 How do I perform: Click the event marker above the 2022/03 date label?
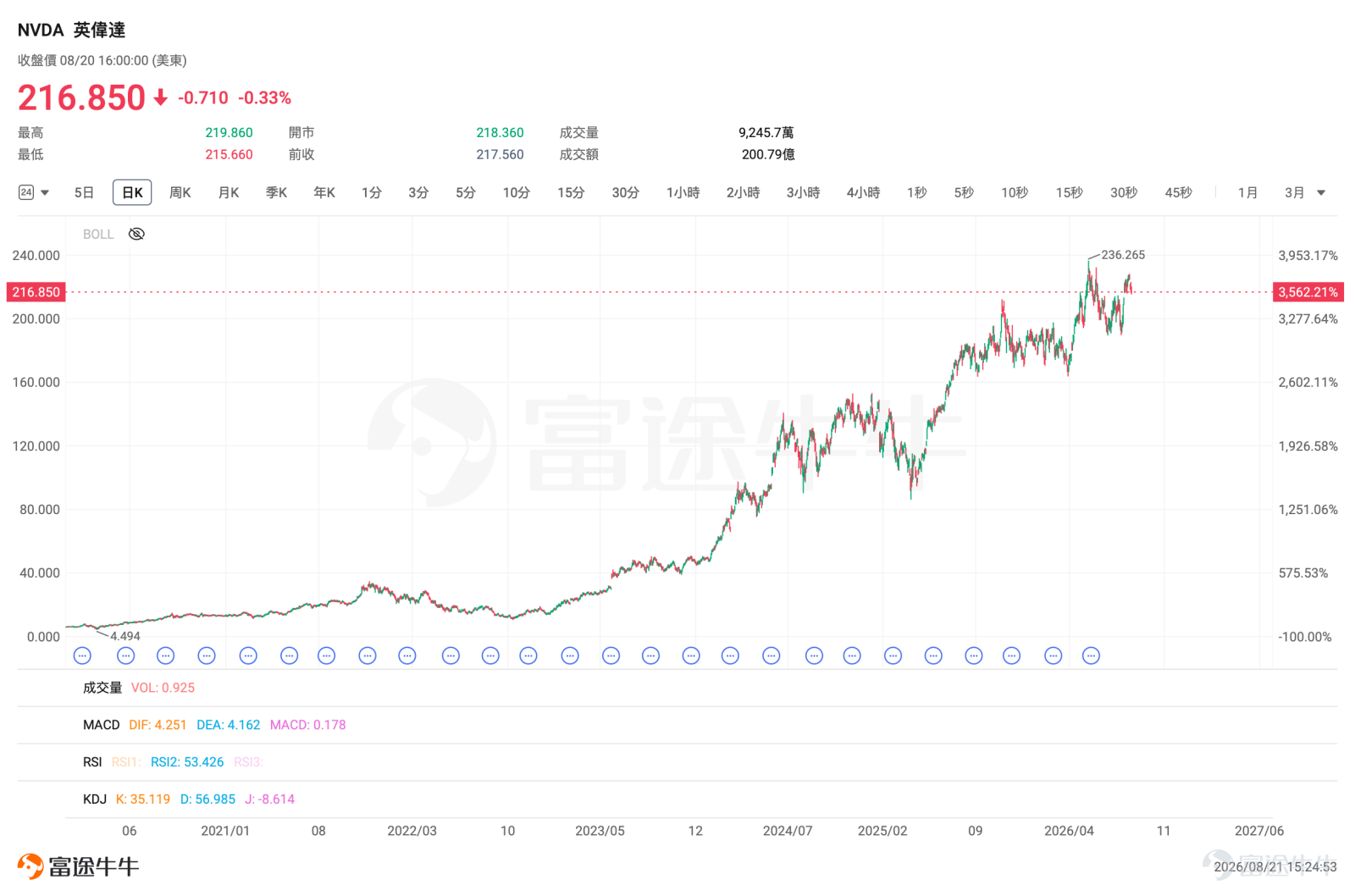point(407,655)
